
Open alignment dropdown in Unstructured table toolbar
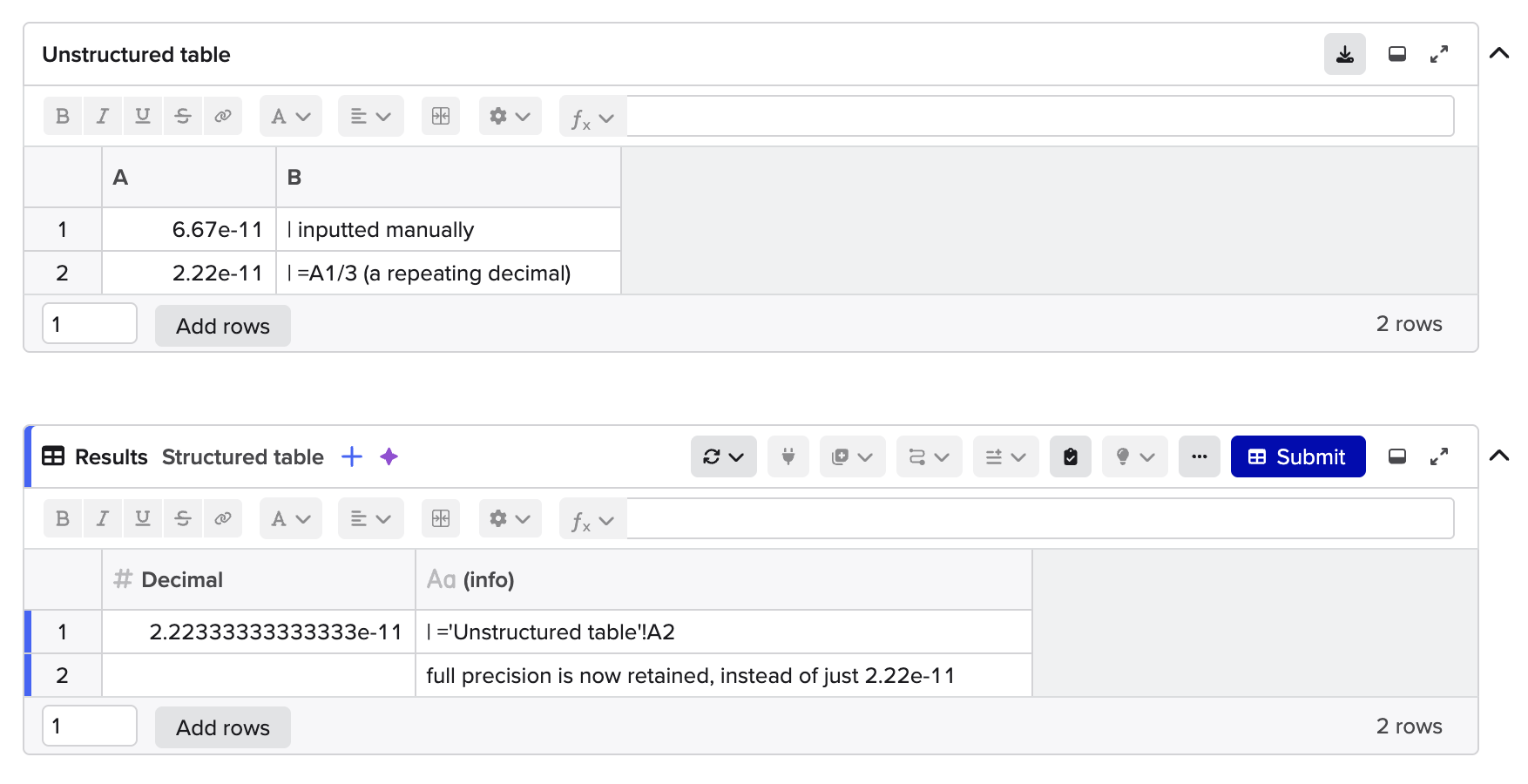pyautogui.click(x=371, y=116)
